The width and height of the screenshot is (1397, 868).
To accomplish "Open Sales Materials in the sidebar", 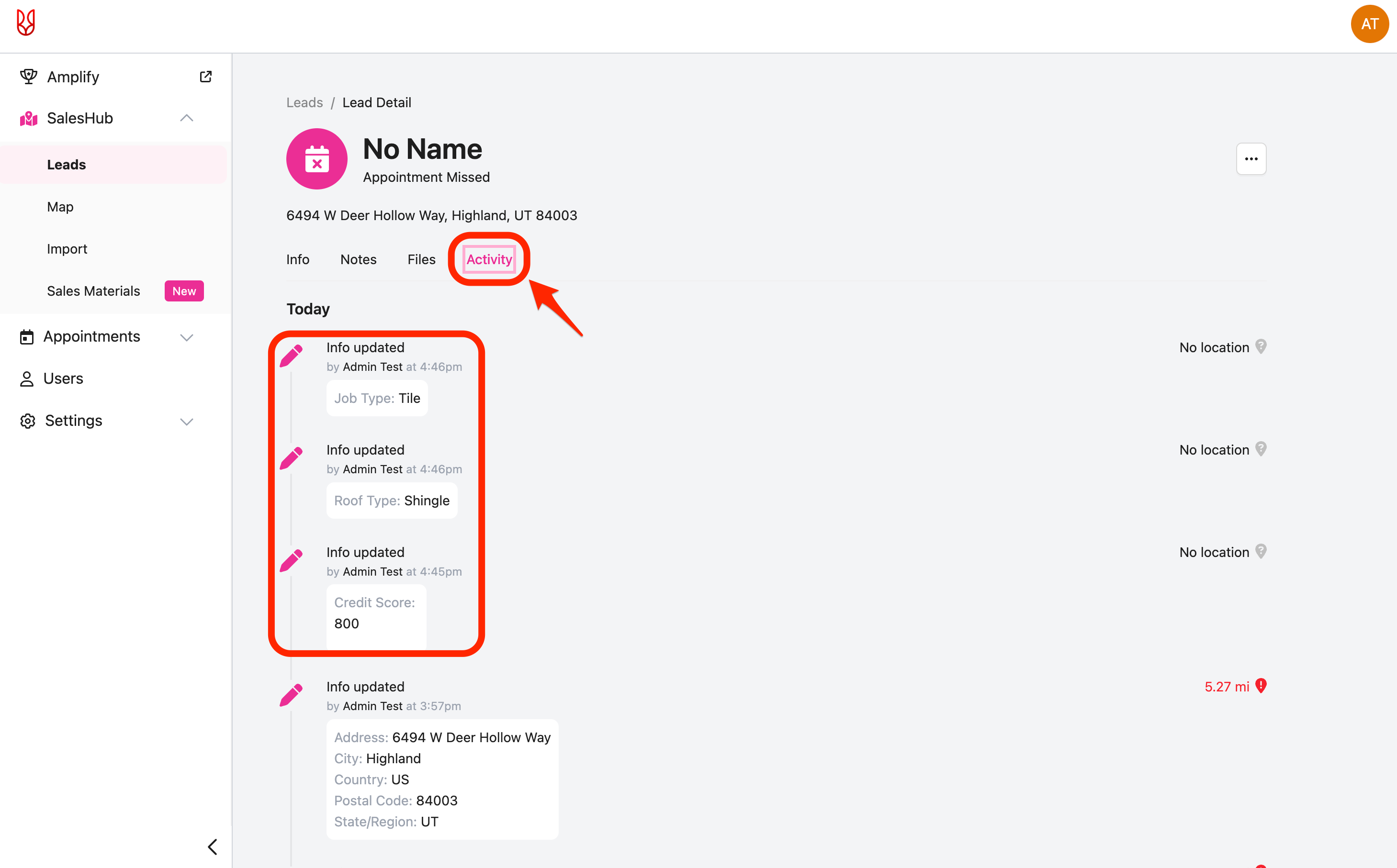I will [93, 291].
